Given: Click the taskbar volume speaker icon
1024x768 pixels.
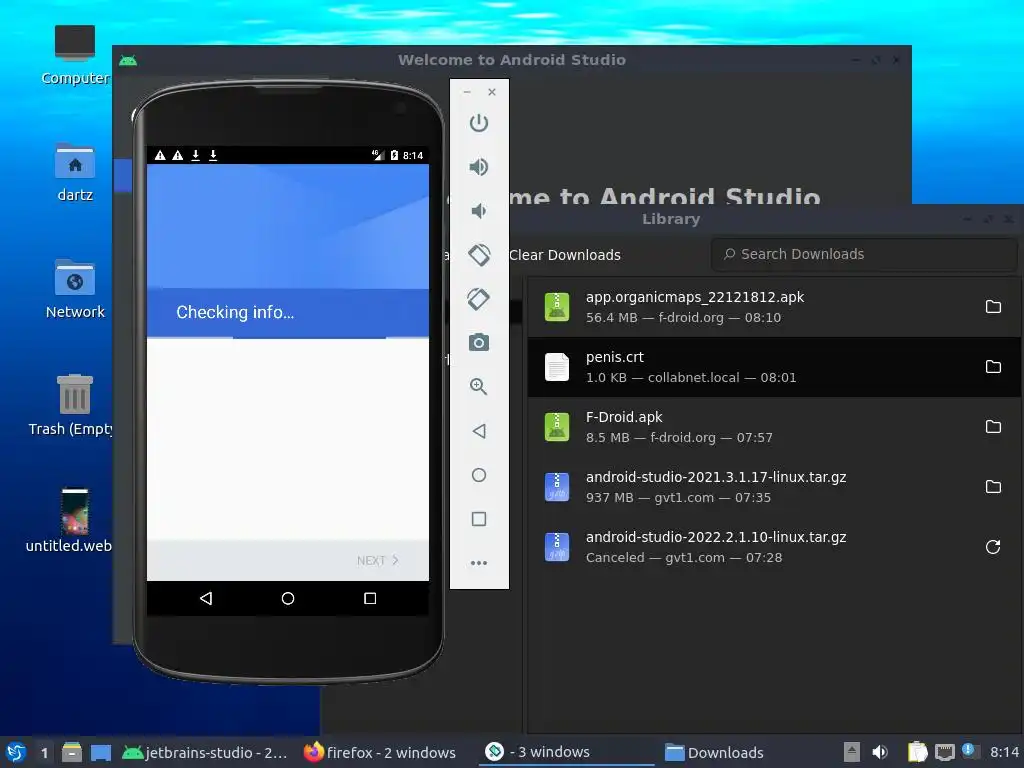Looking at the screenshot, I should [880, 752].
